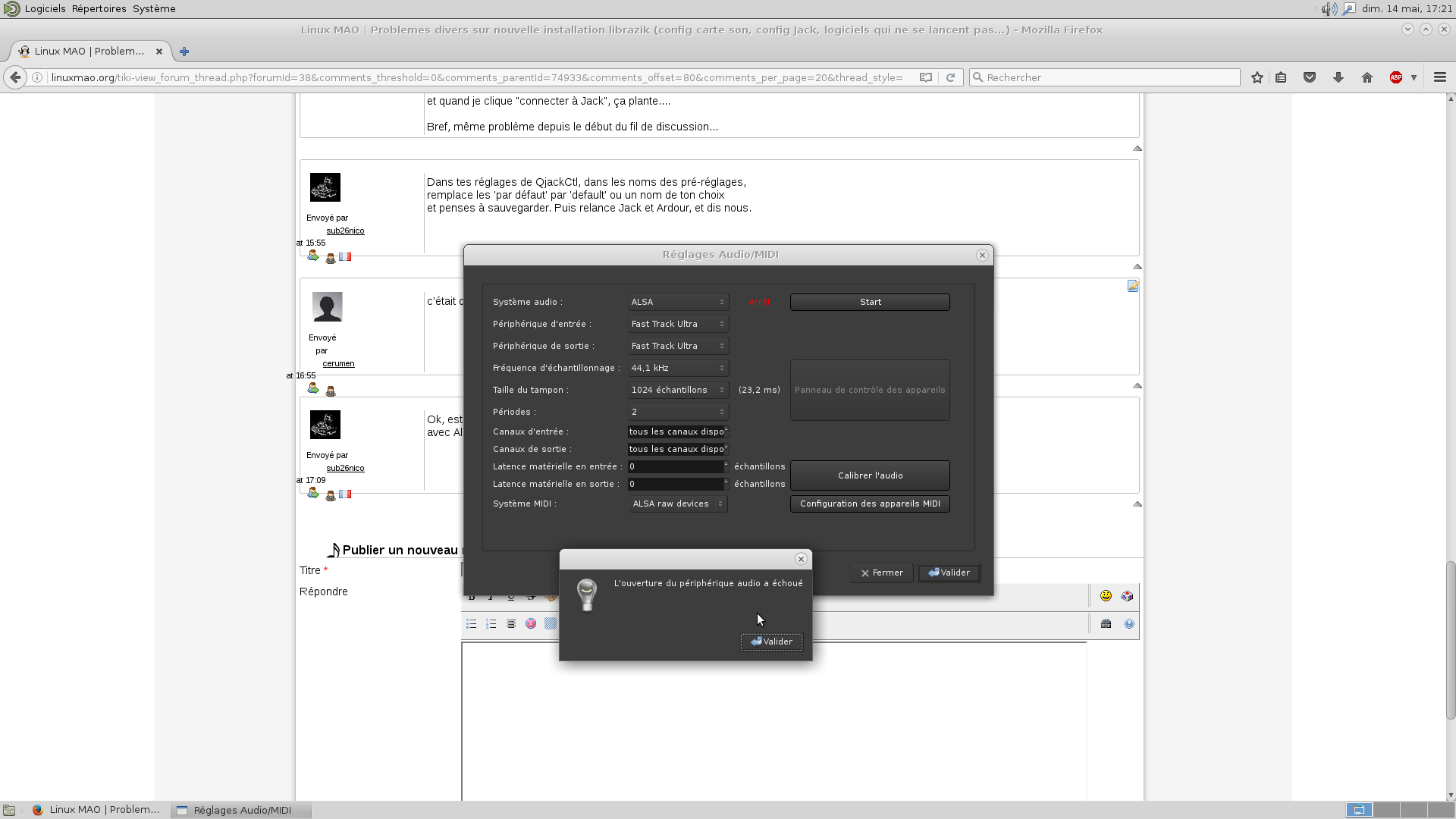1456x819 pixels.
Task: Open the Système menu in top panel
Action: tap(154, 9)
